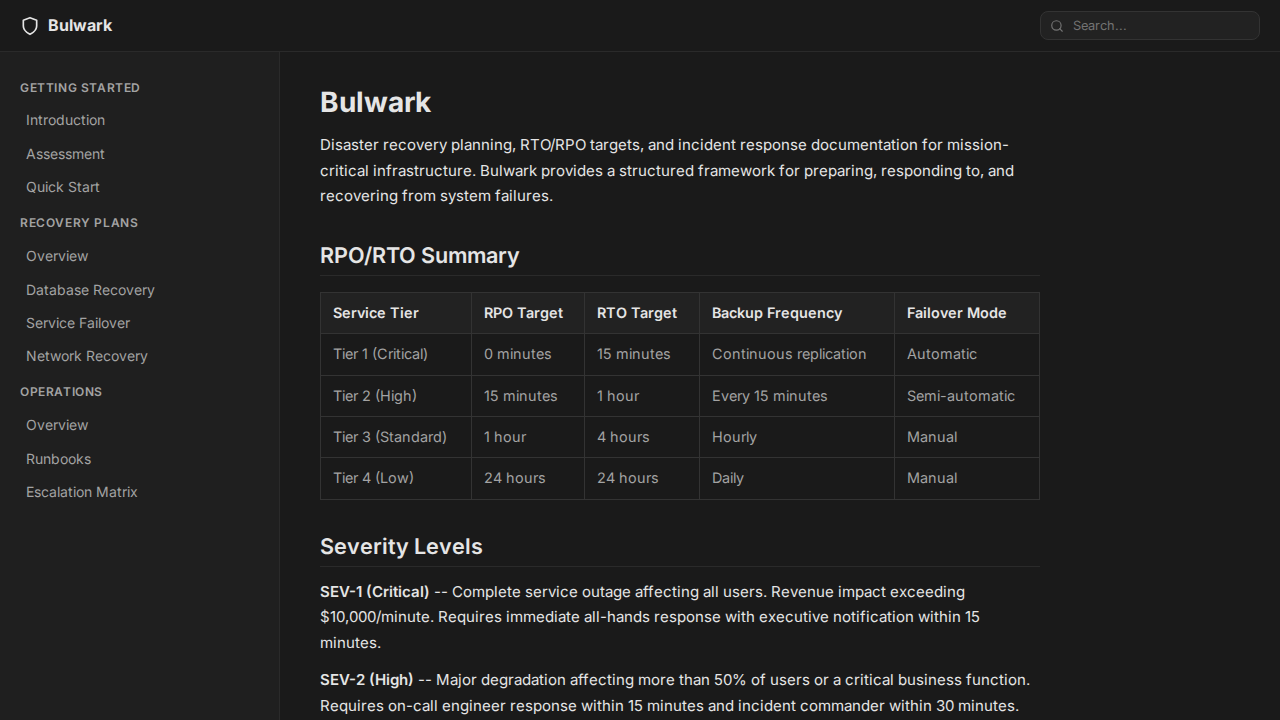Click the RPO/RTO Summary heading
Image resolution: width=1280 pixels, height=720 pixels.
pos(419,256)
